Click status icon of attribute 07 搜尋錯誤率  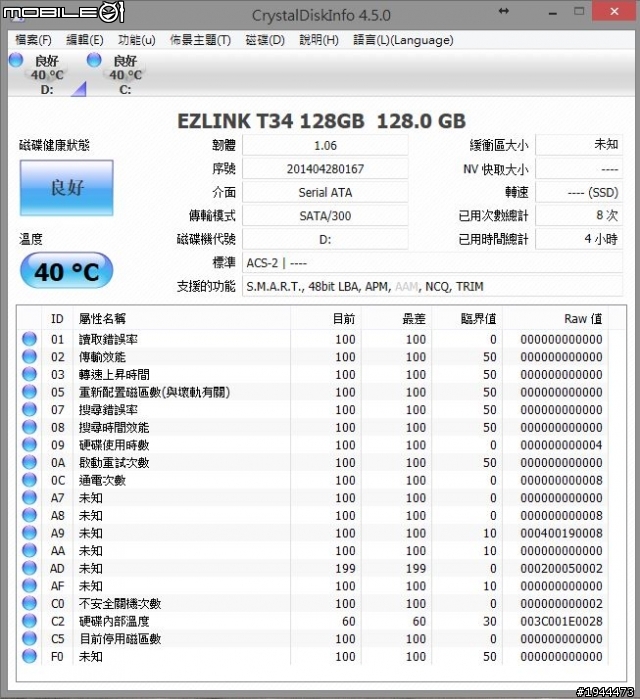pos(29,409)
